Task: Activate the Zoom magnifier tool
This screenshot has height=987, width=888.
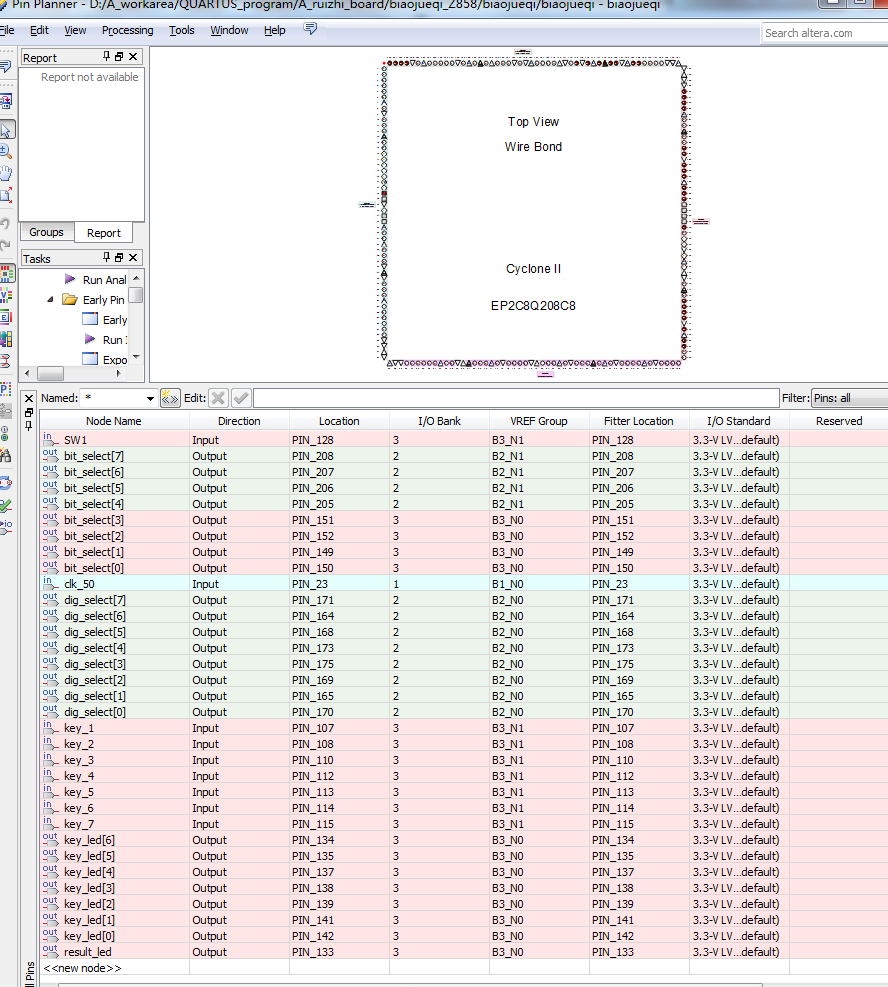Action: [x=6, y=151]
